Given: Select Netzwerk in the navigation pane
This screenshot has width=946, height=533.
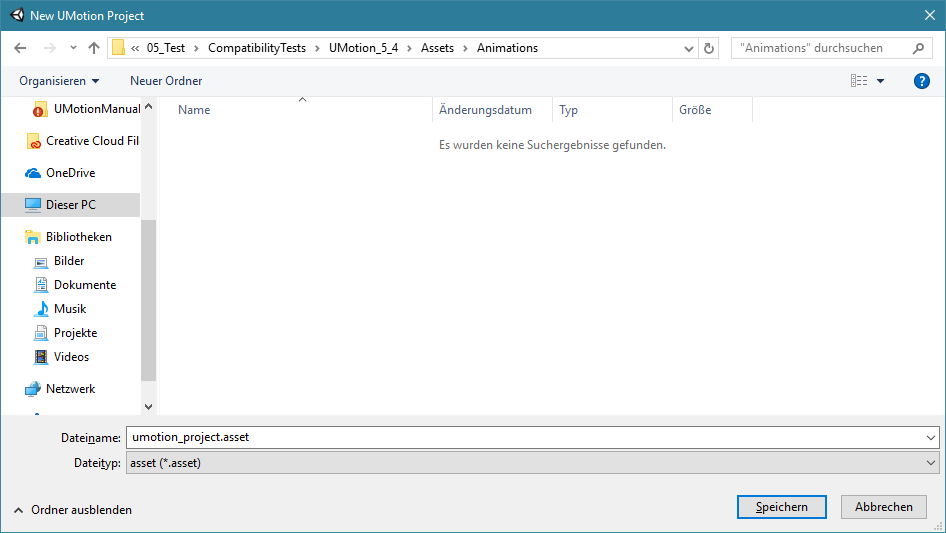Looking at the screenshot, I should click(70, 389).
